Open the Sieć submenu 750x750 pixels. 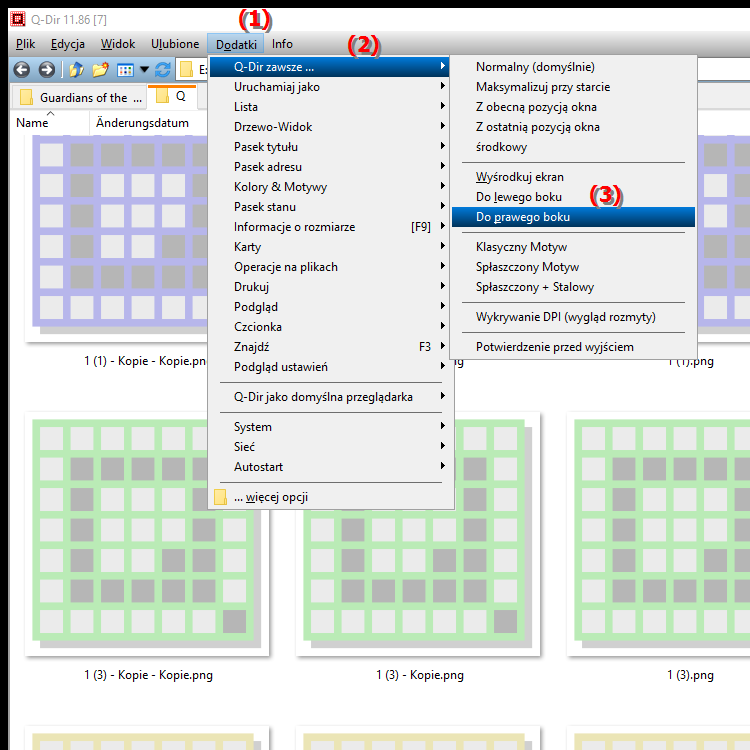coord(329,447)
